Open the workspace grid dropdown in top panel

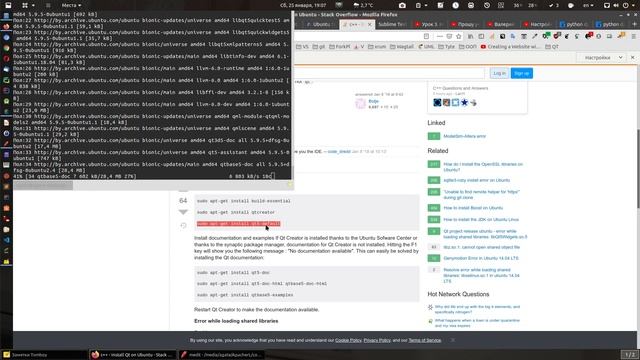click(28, 5)
